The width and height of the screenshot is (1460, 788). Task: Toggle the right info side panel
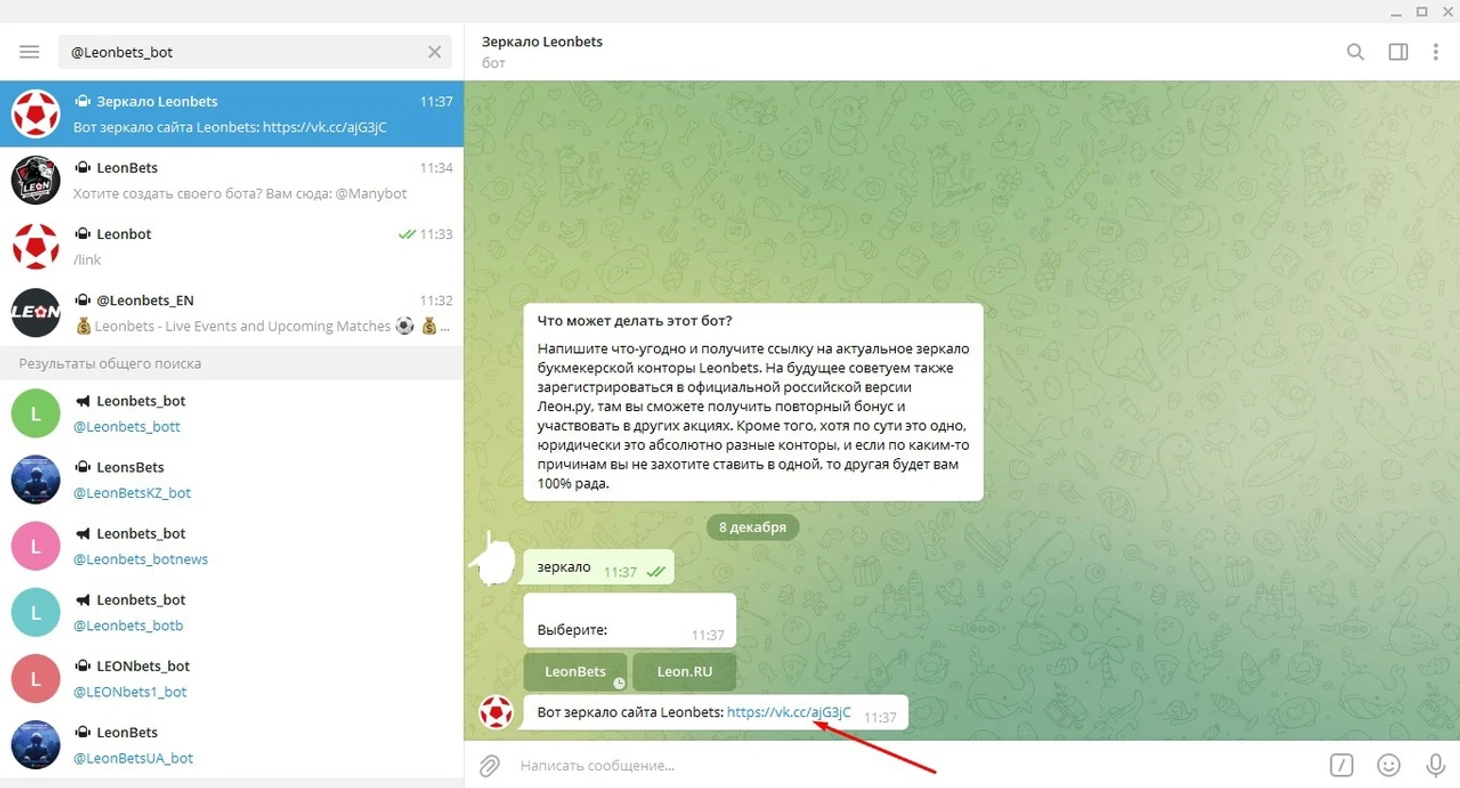1398,52
